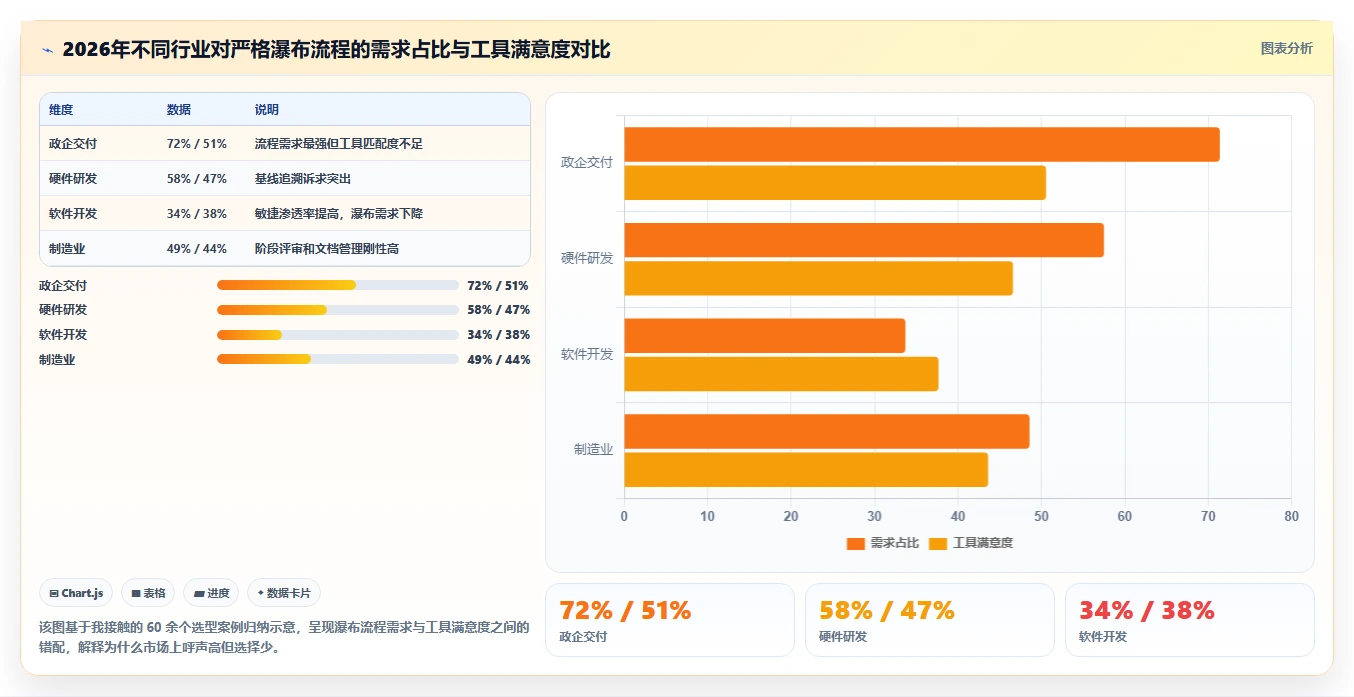Click 制造业 cell in the table
This screenshot has width=1354, height=697.
[x=67, y=249]
